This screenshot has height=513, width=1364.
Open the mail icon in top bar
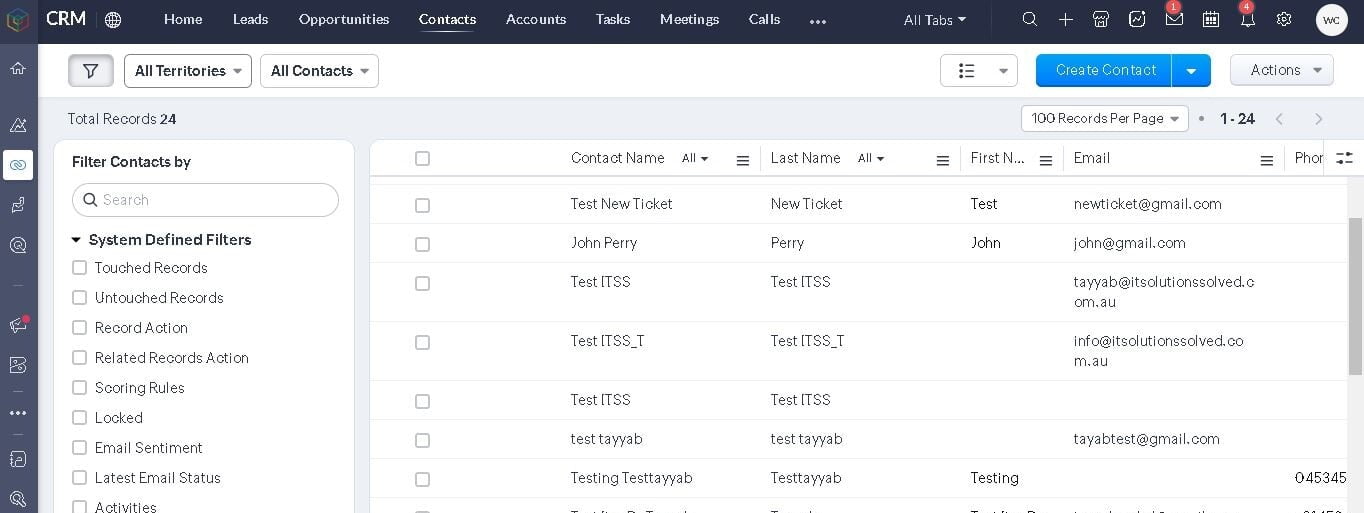(1174, 19)
